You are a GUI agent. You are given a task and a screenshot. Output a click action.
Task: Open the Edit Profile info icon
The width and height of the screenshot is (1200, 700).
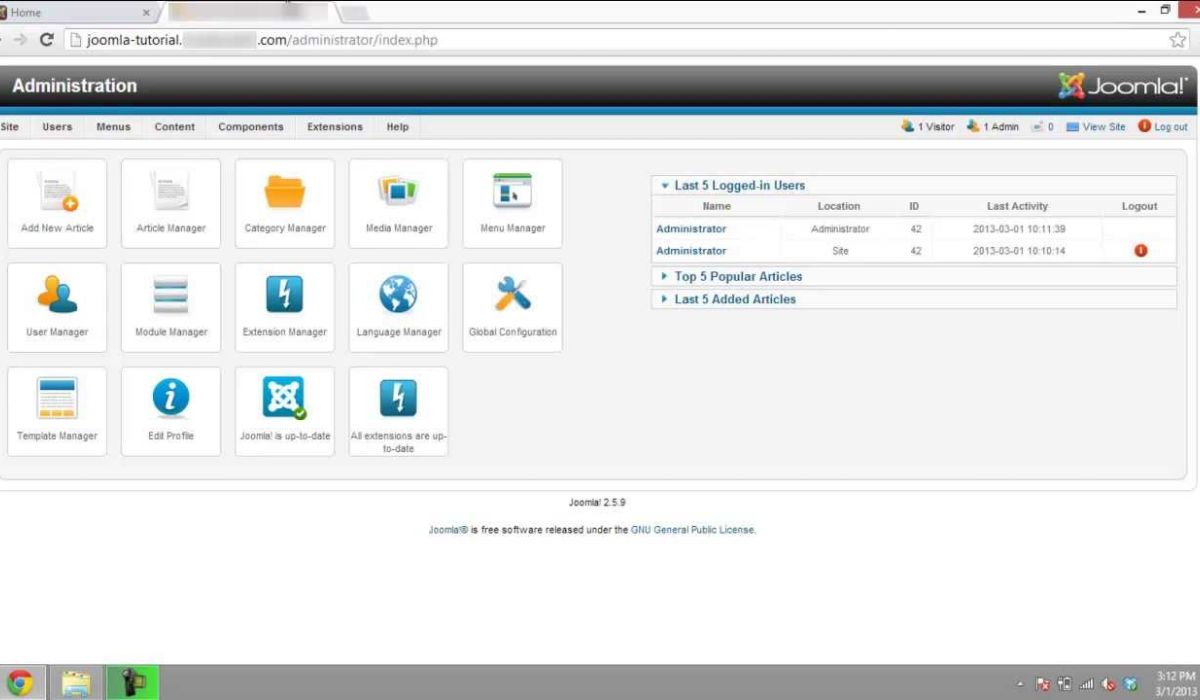(171, 411)
